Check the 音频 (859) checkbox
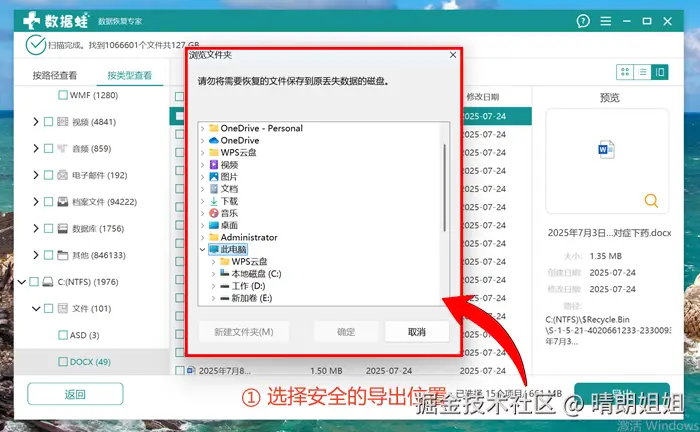700x432 pixels. (48, 149)
